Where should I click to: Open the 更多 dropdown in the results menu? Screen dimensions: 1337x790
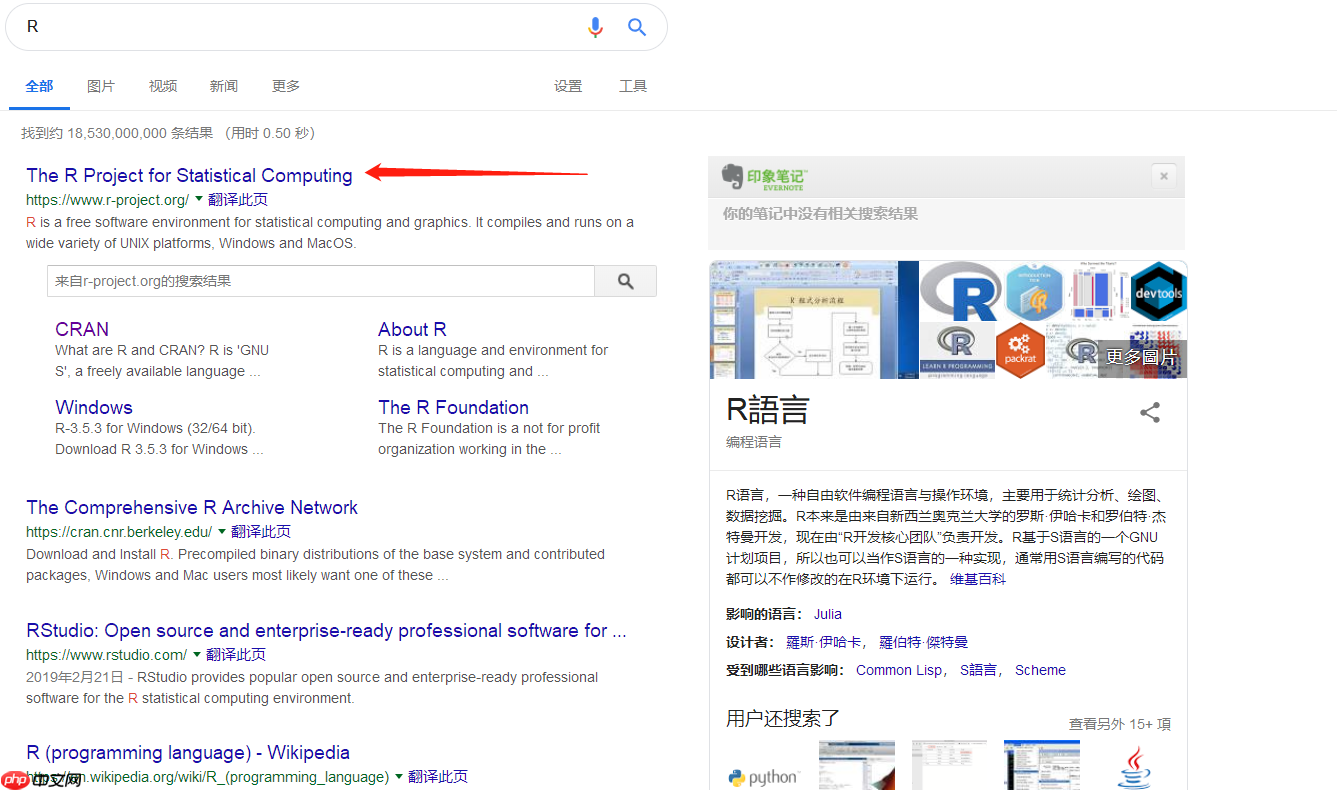285,86
